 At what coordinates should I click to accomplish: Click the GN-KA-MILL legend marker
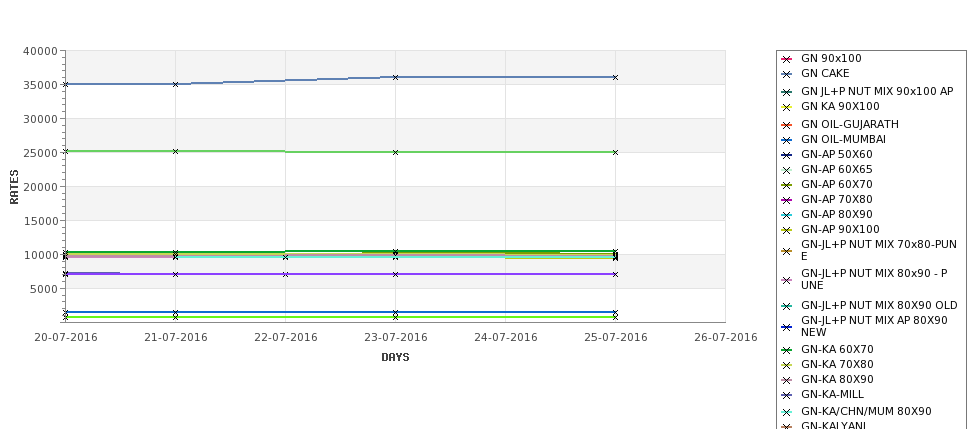786,395
